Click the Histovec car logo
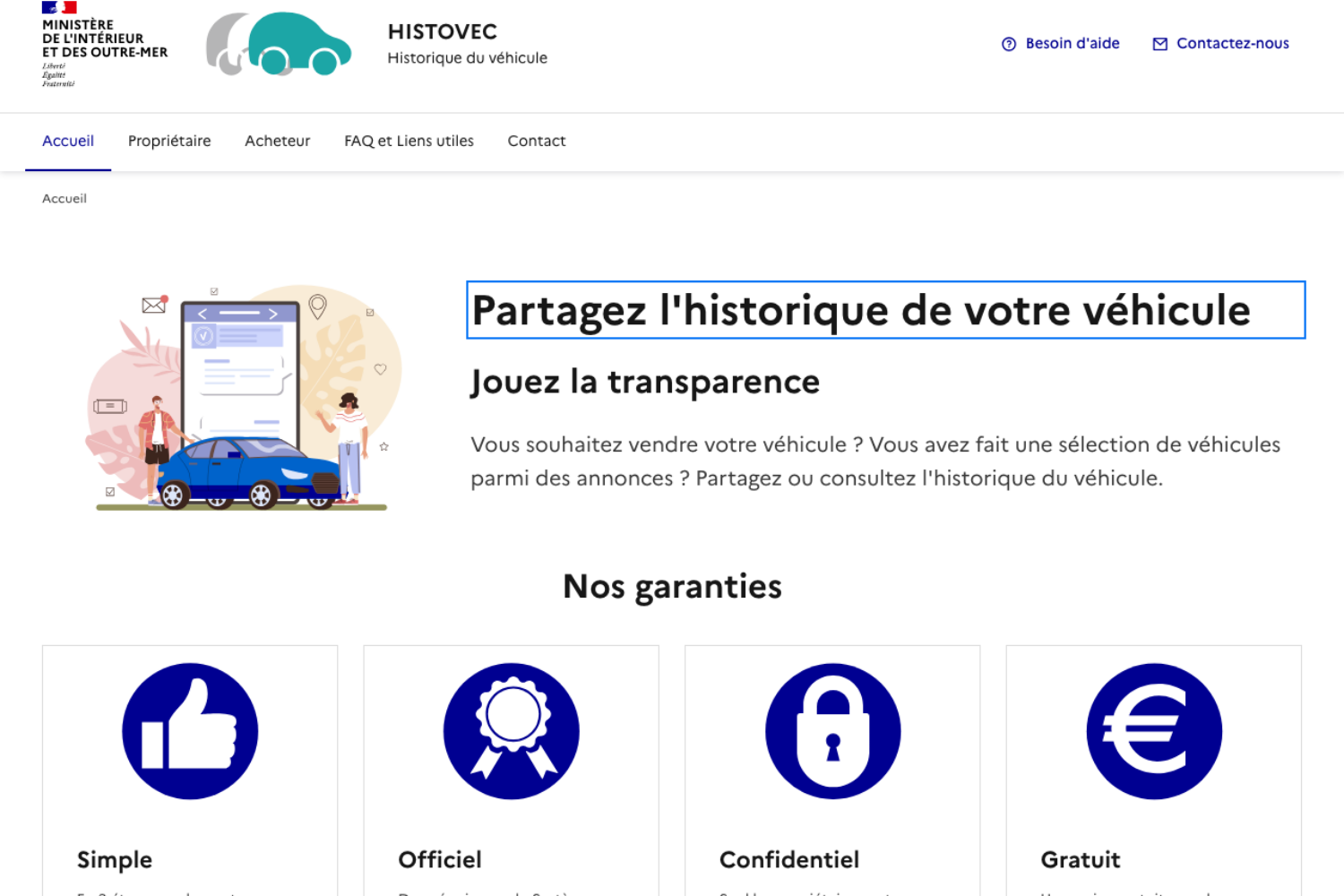The width and height of the screenshot is (1344, 896). (279, 43)
